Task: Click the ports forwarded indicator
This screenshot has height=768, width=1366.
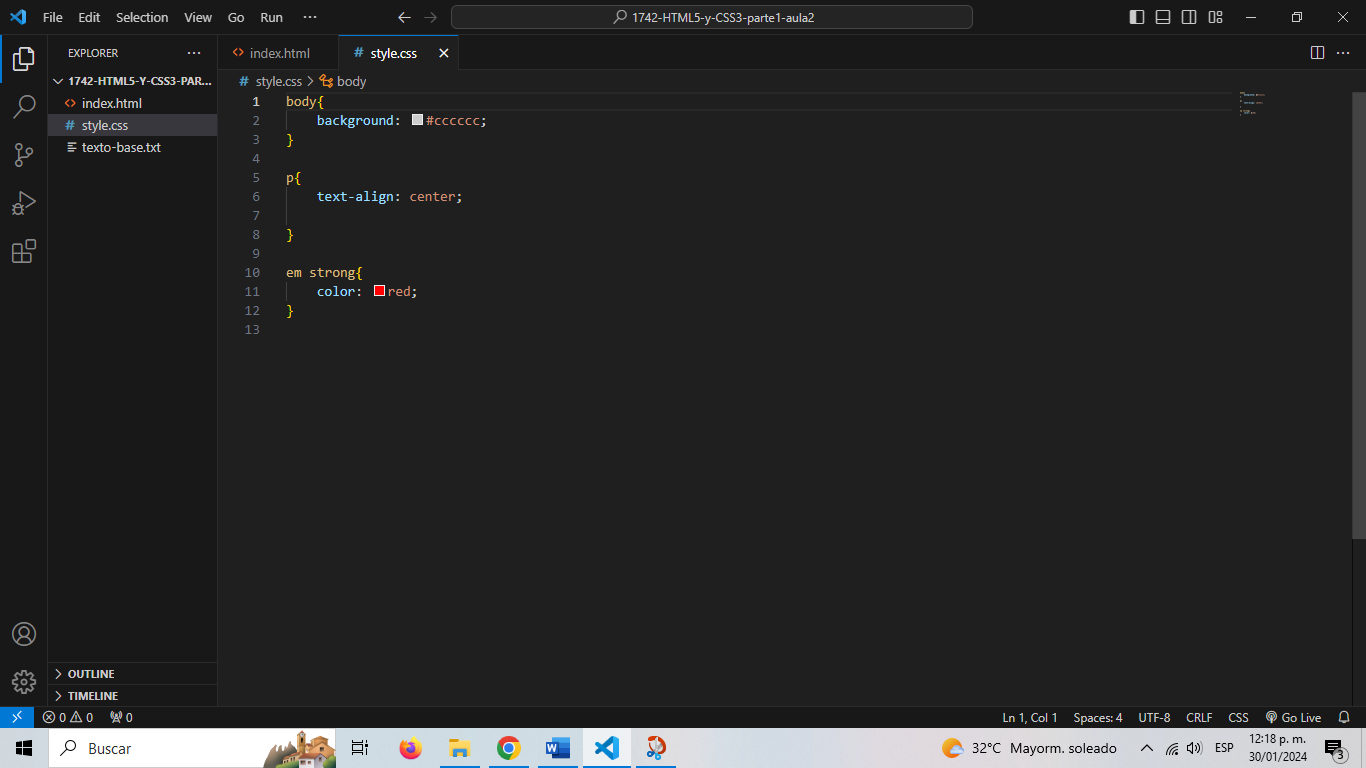Action: [x=121, y=717]
